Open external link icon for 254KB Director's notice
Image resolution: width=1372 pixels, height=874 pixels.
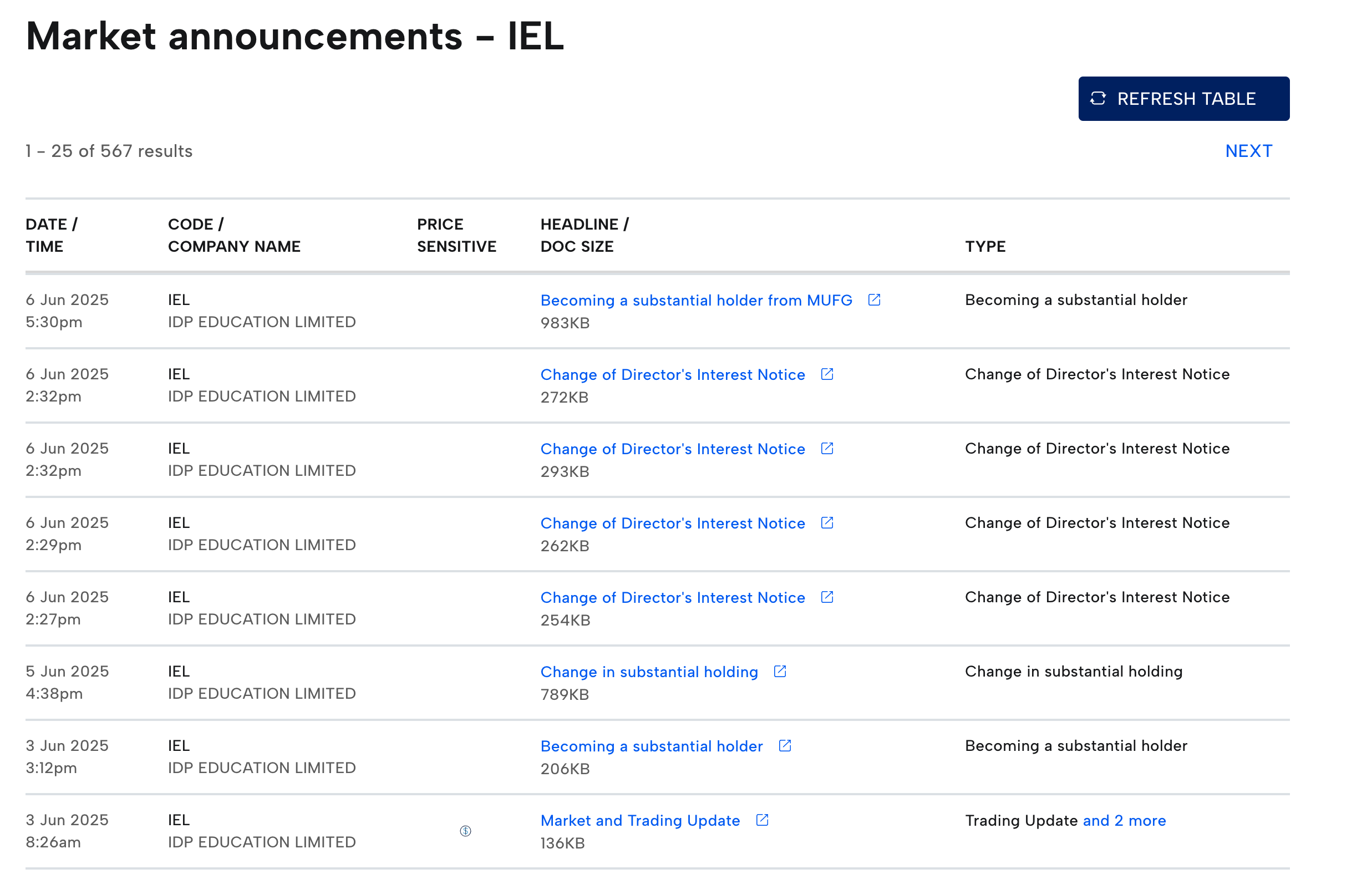pyautogui.click(x=827, y=597)
